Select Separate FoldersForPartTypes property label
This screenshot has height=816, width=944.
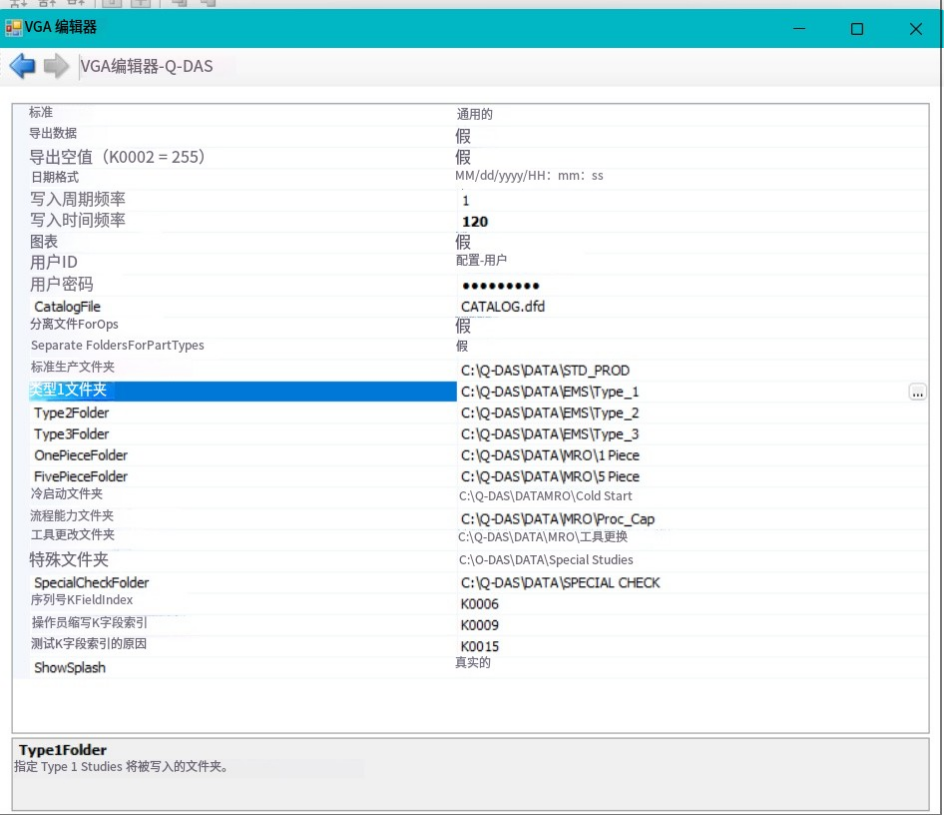click(x=117, y=345)
